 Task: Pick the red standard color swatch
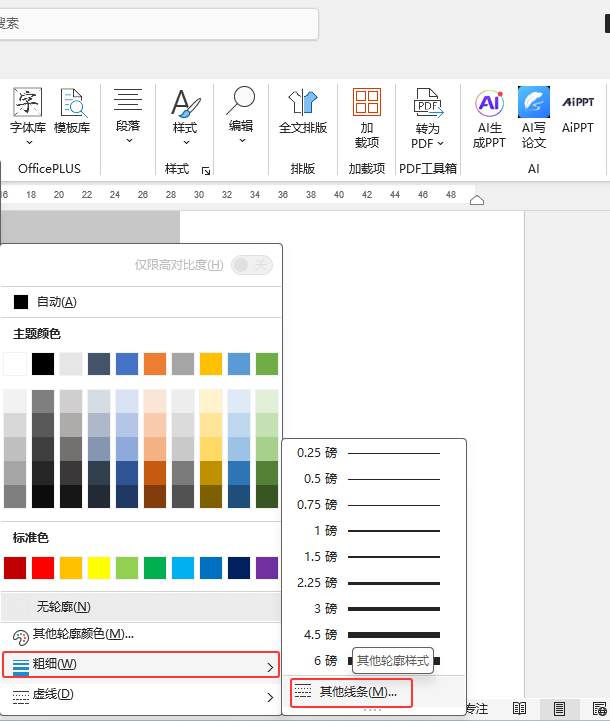pos(43,568)
